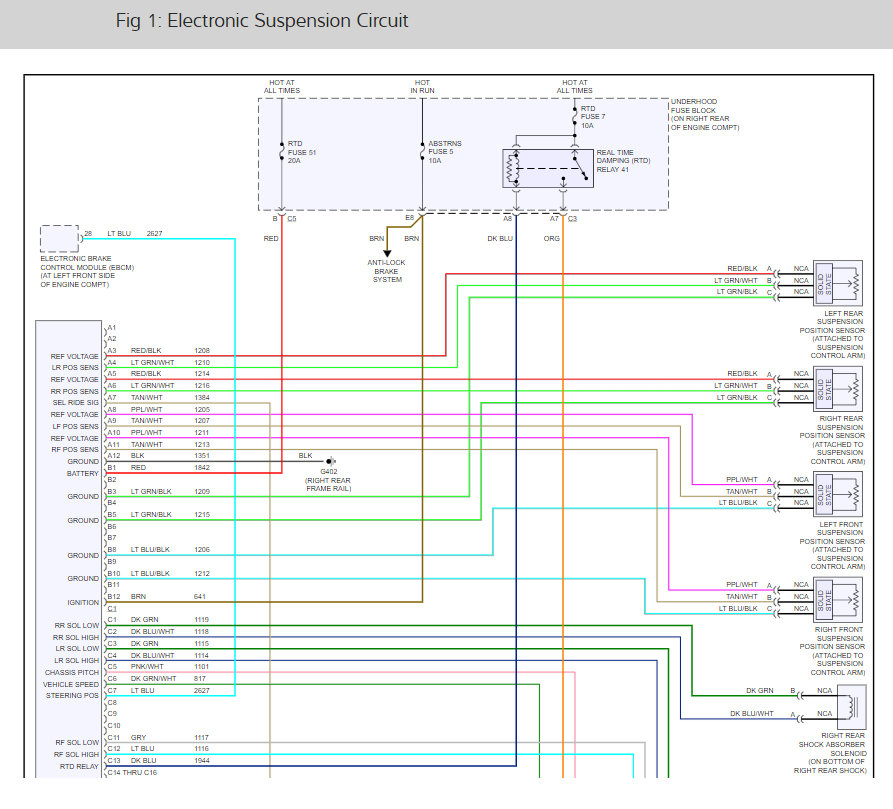Click the Left Front position sensor symbol
The image size is (893, 809).
(x=838, y=494)
